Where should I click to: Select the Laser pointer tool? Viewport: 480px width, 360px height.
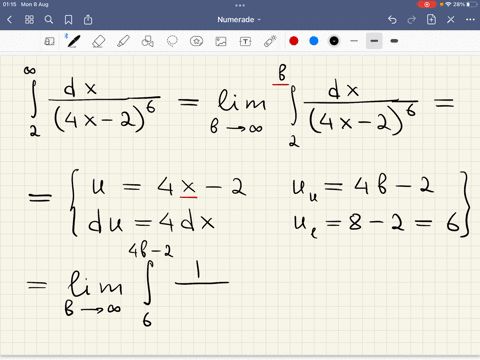coord(270,41)
